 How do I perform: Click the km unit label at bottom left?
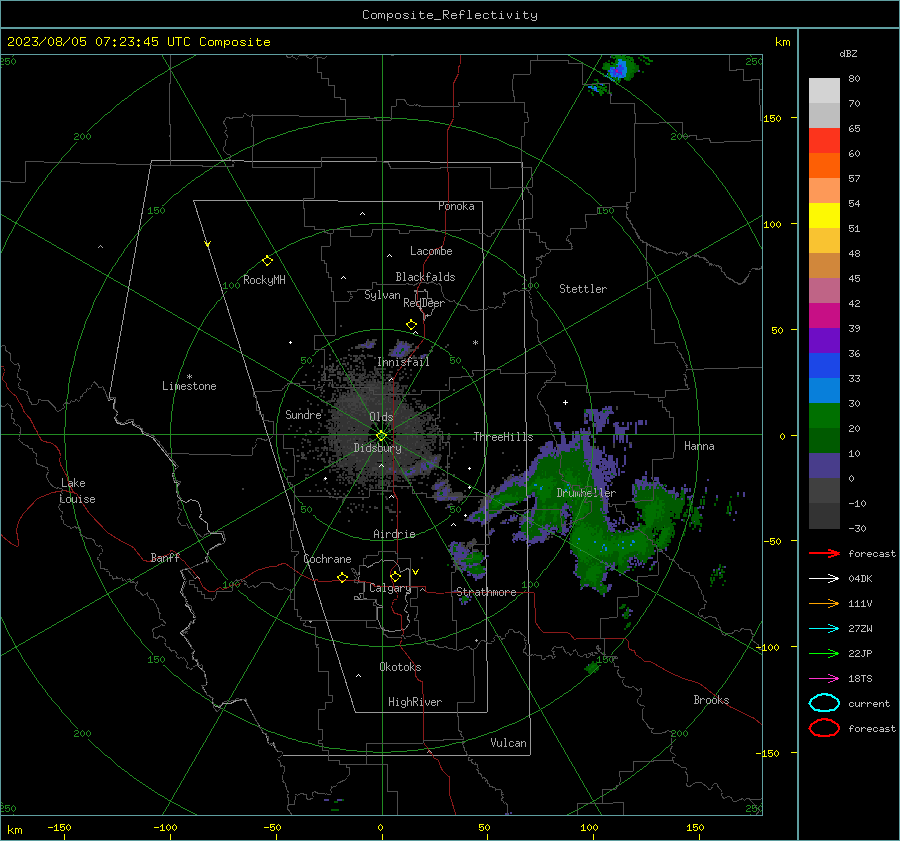point(14,830)
